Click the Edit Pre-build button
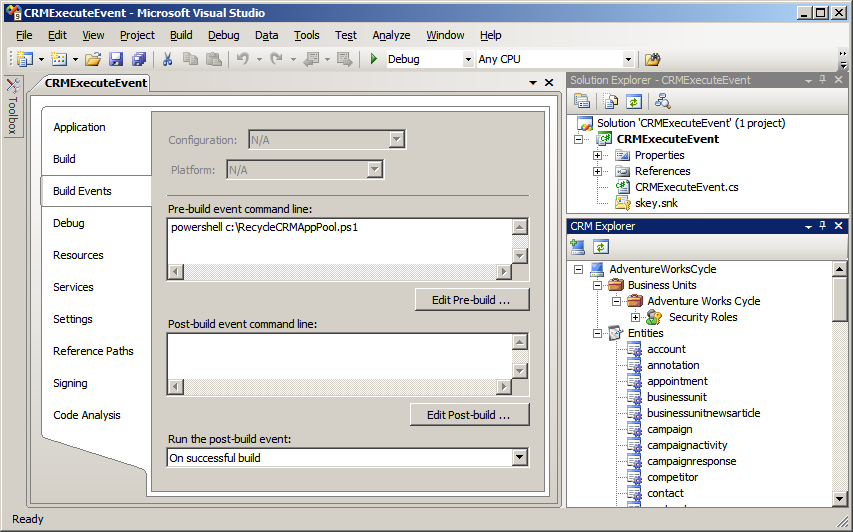The width and height of the screenshot is (853, 532). pos(472,300)
